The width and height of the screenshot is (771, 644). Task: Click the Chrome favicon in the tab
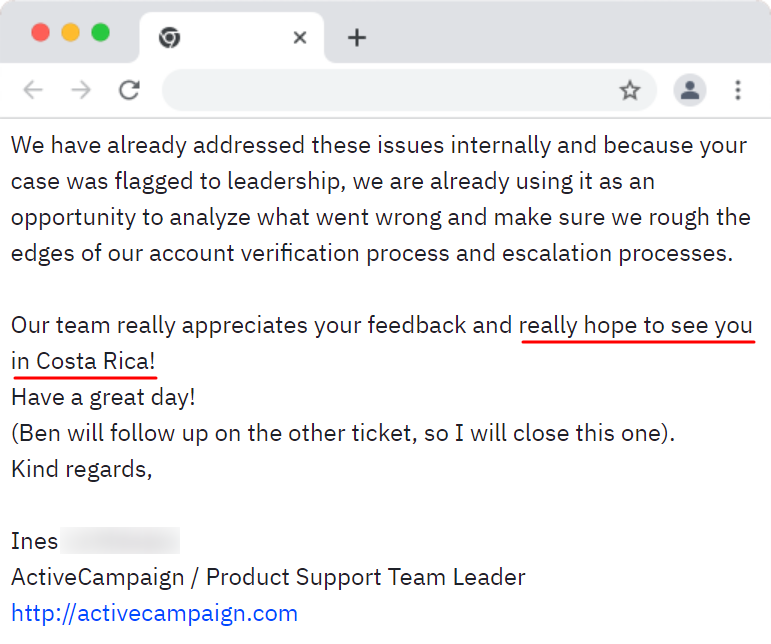point(170,38)
